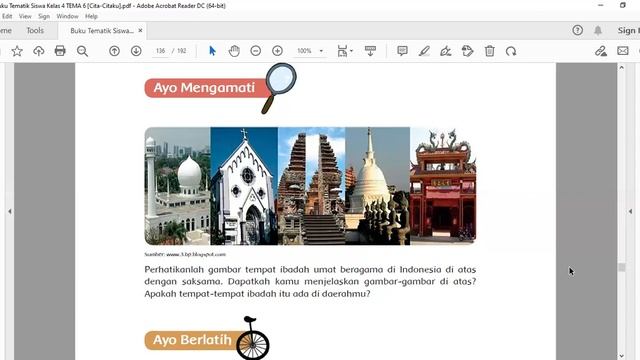Open the Sign menu
640x360 pixels.
tap(44, 16)
